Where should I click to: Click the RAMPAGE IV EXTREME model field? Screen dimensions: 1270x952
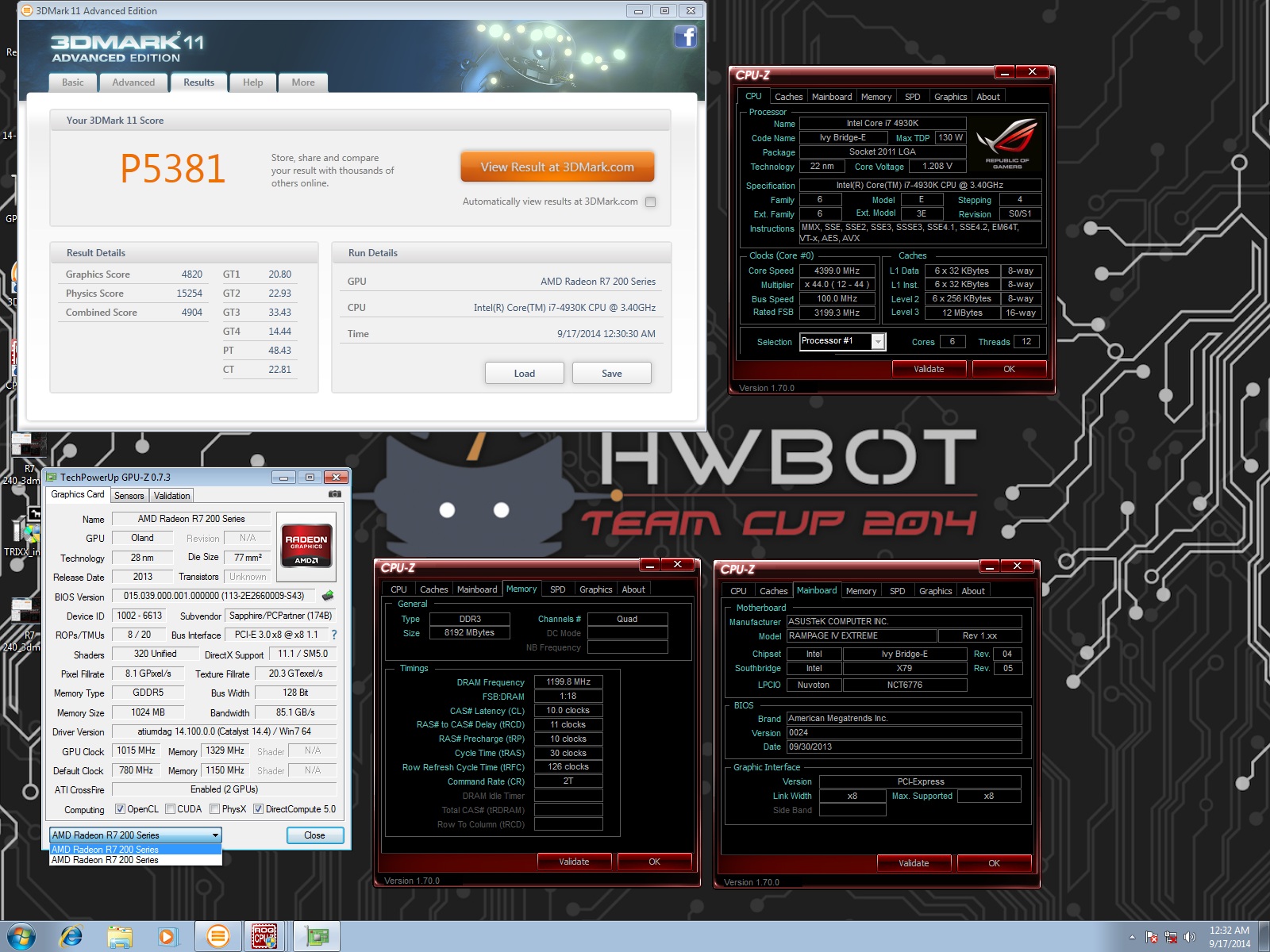coord(861,635)
